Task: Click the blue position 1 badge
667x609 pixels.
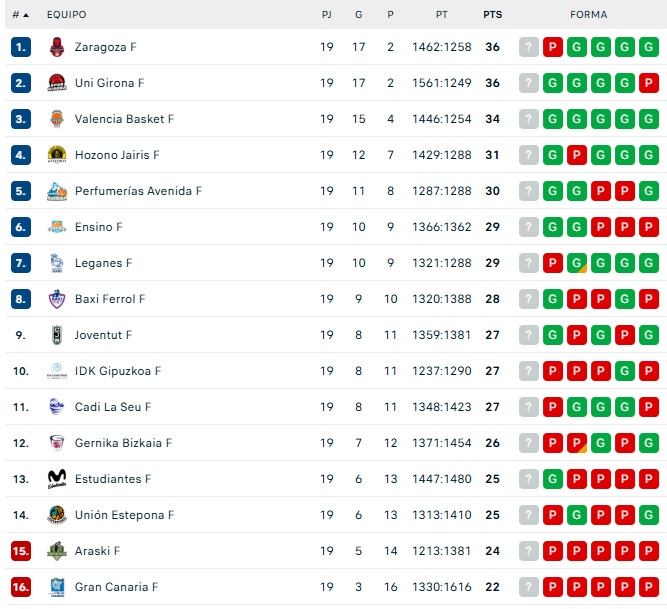Action: pos(21,47)
